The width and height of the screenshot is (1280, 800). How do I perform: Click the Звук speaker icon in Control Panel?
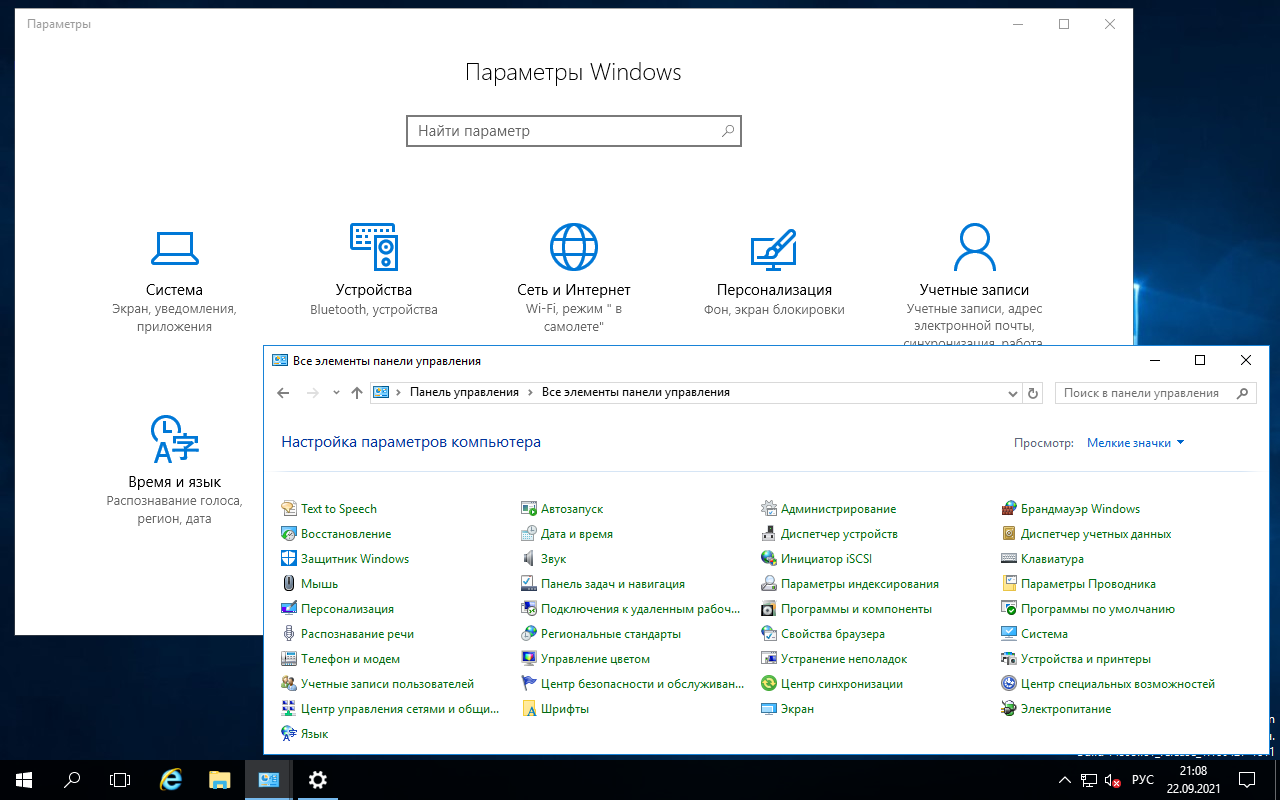529,559
